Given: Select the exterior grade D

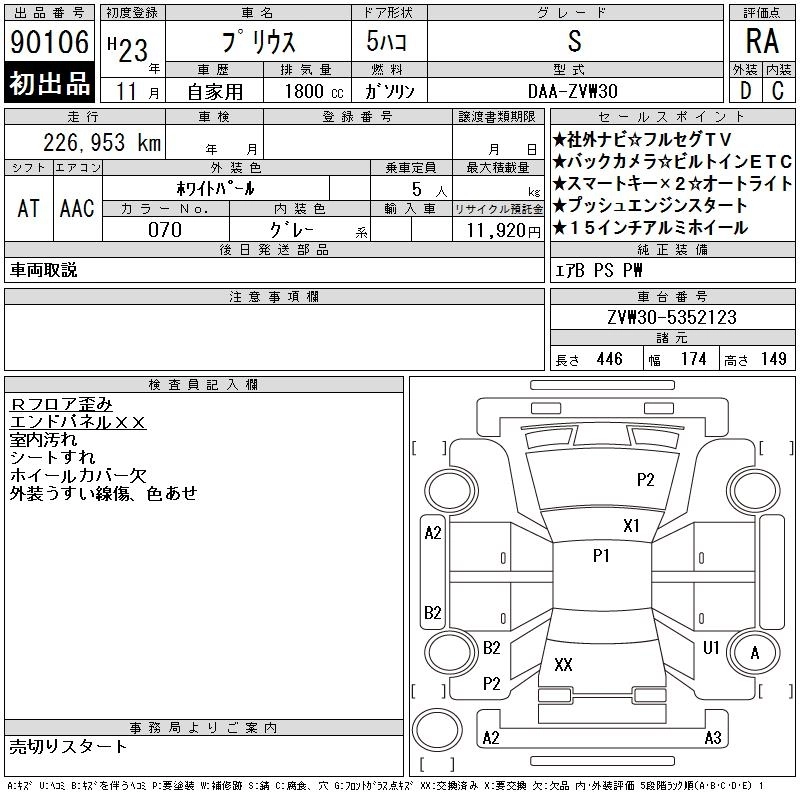Looking at the screenshot, I should coord(745,91).
